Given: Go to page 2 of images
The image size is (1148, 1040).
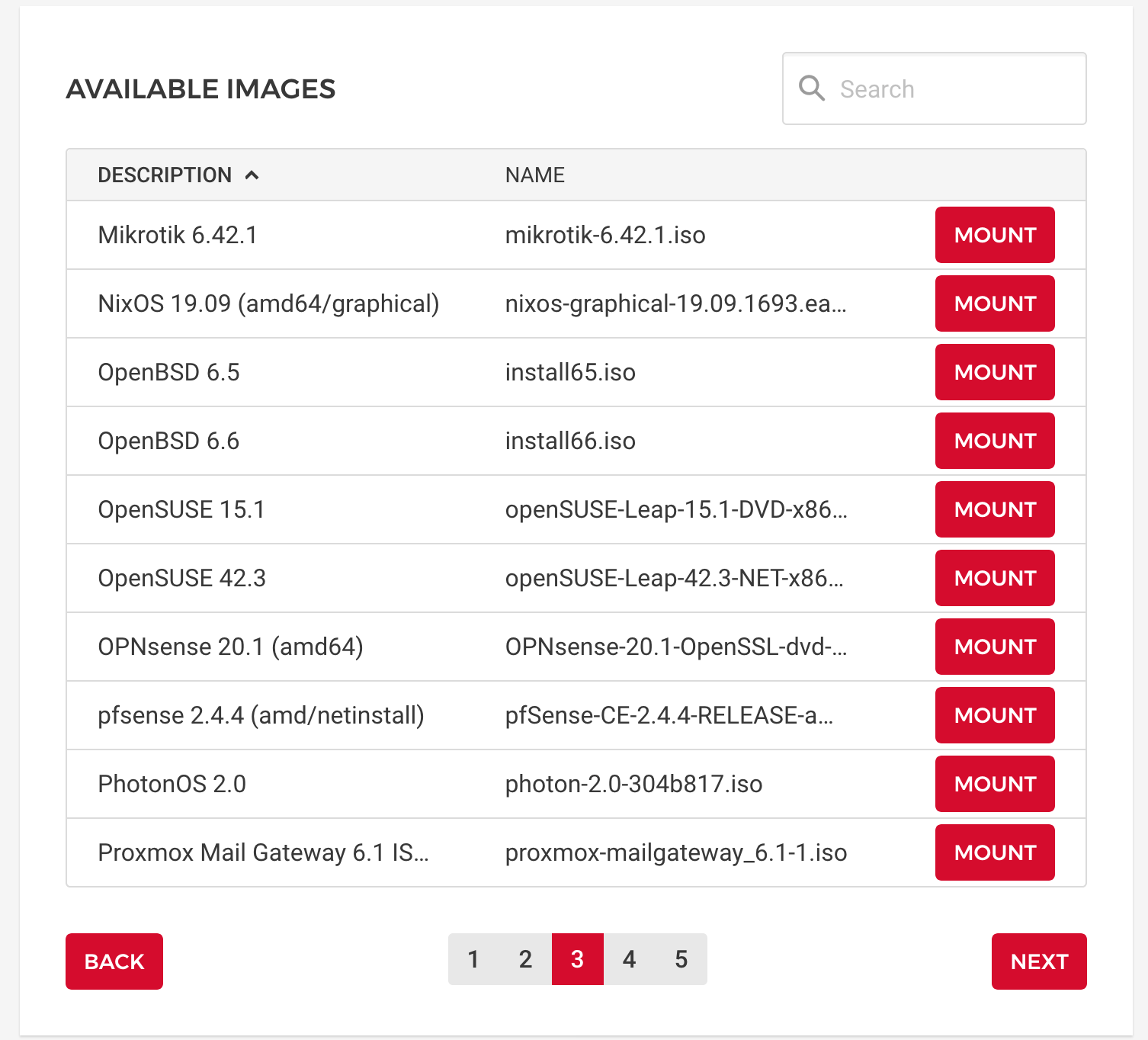Looking at the screenshot, I should (525, 959).
